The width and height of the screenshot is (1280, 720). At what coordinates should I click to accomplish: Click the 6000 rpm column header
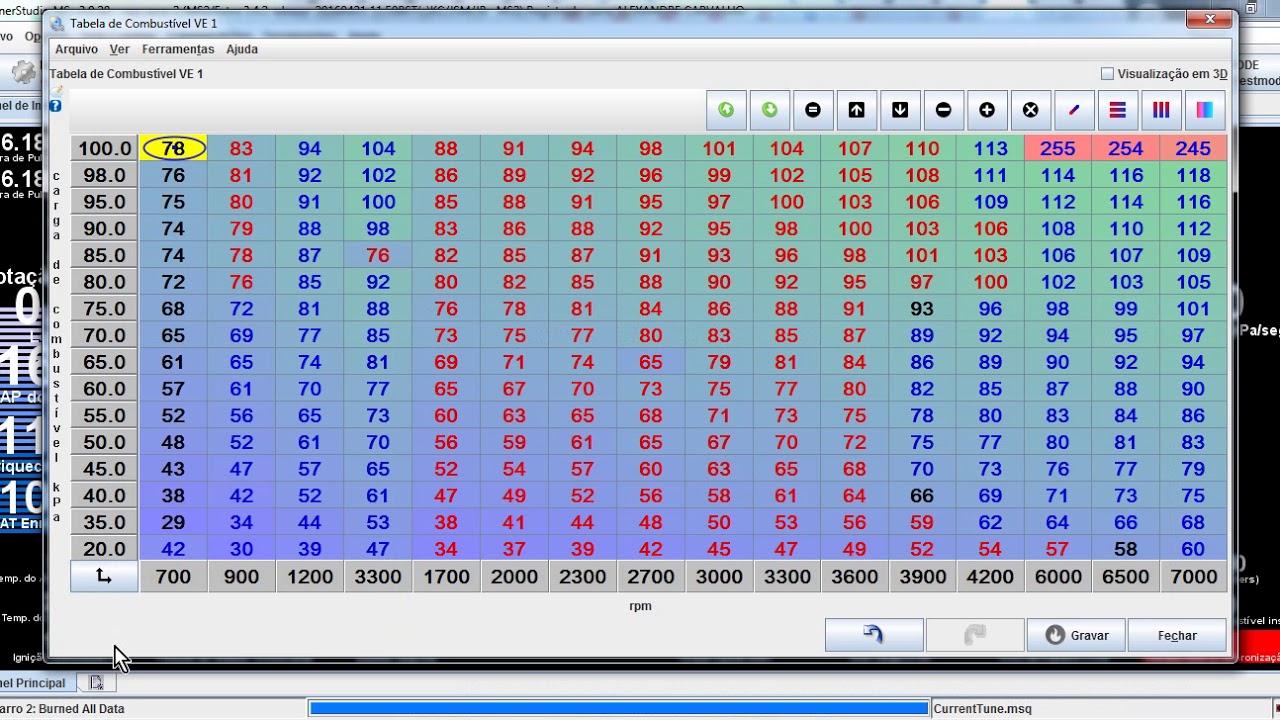click(1058, 577)
